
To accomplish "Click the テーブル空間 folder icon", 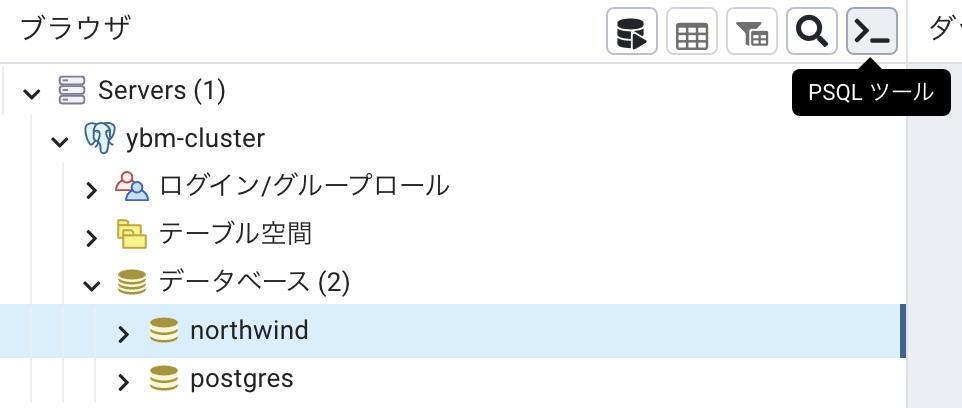I will pyautogui.click(x=132, y=234).
